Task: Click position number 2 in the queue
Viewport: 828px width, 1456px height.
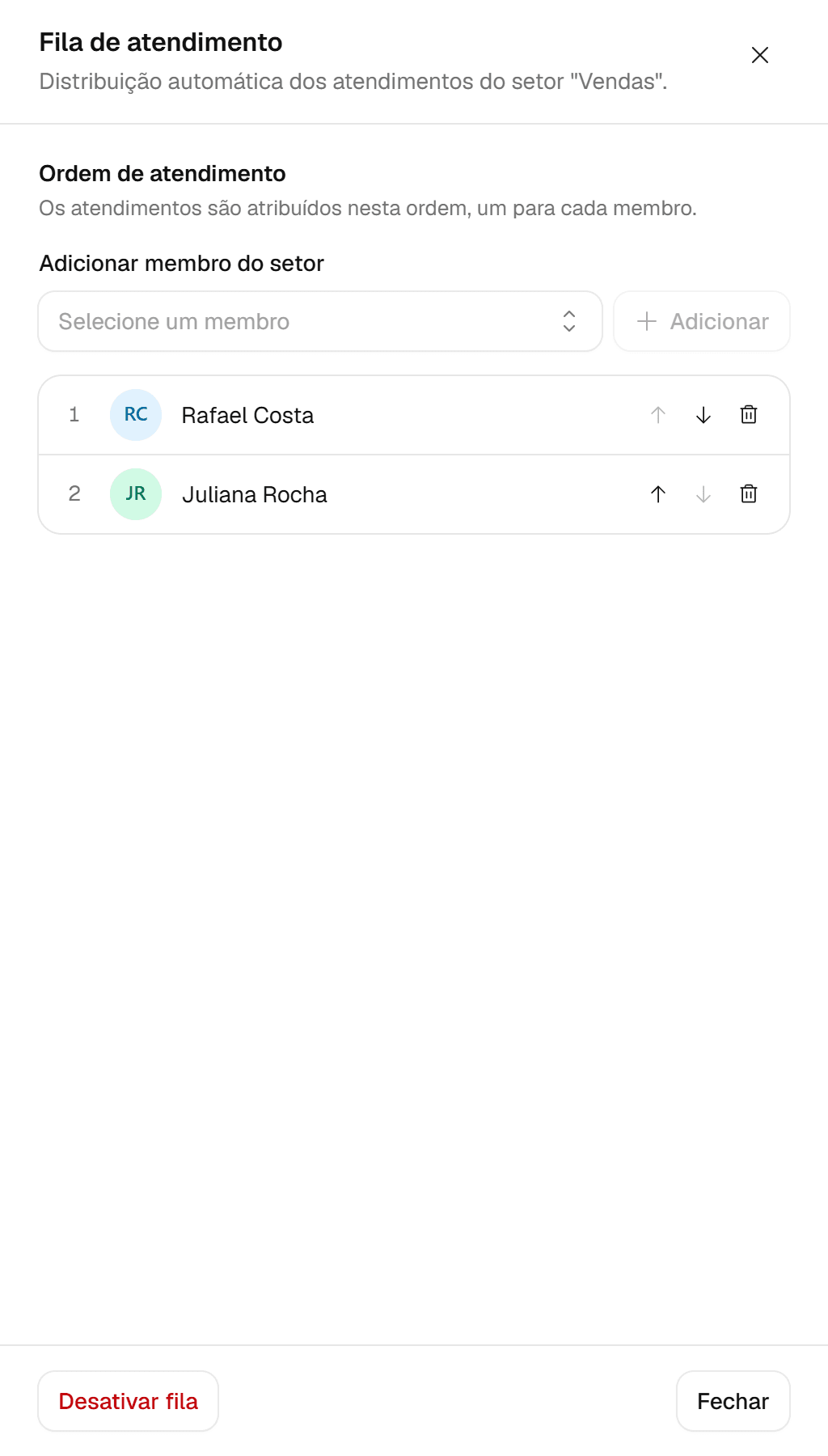Action: (x=74, y=494)
